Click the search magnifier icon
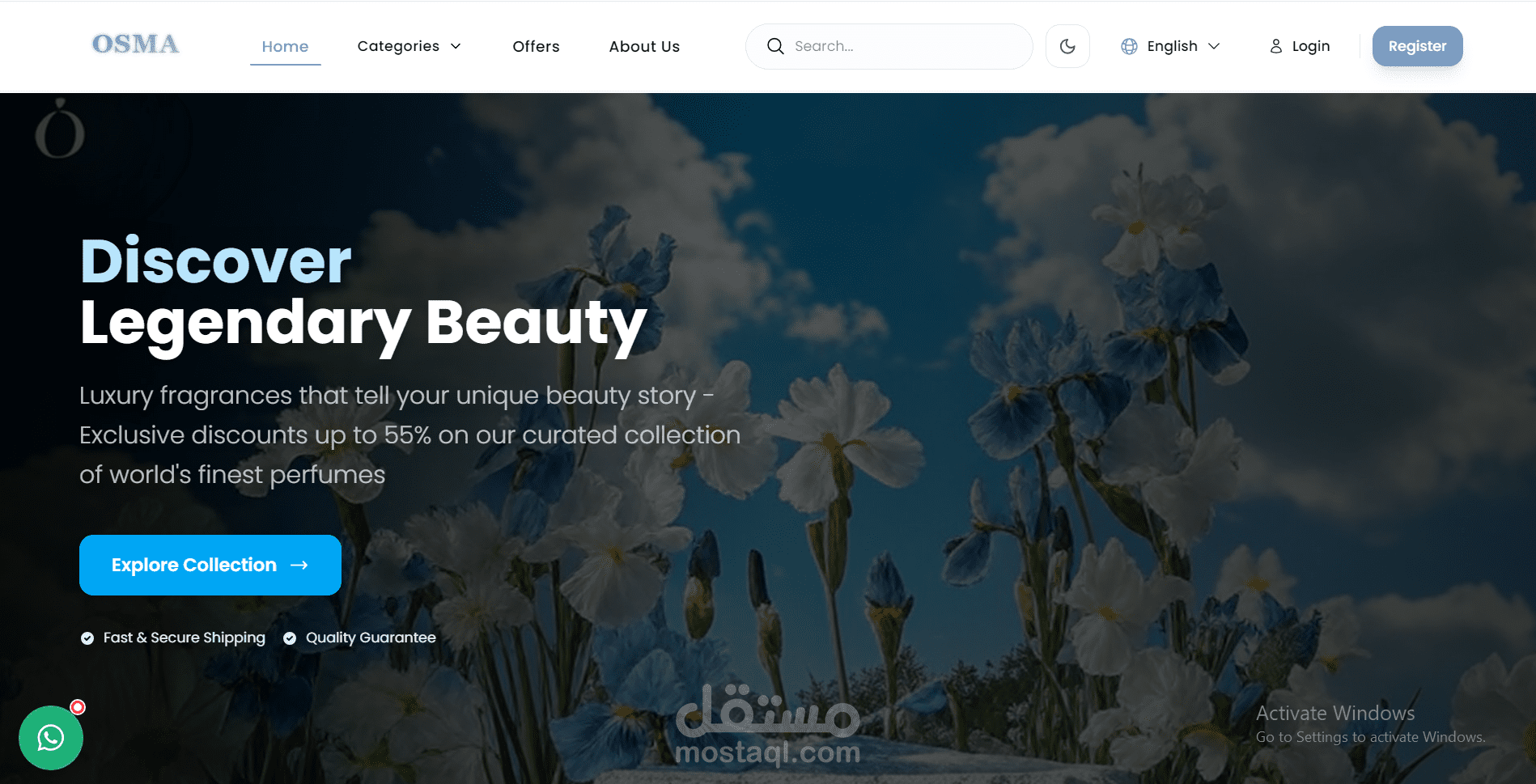 pos(775,46)
